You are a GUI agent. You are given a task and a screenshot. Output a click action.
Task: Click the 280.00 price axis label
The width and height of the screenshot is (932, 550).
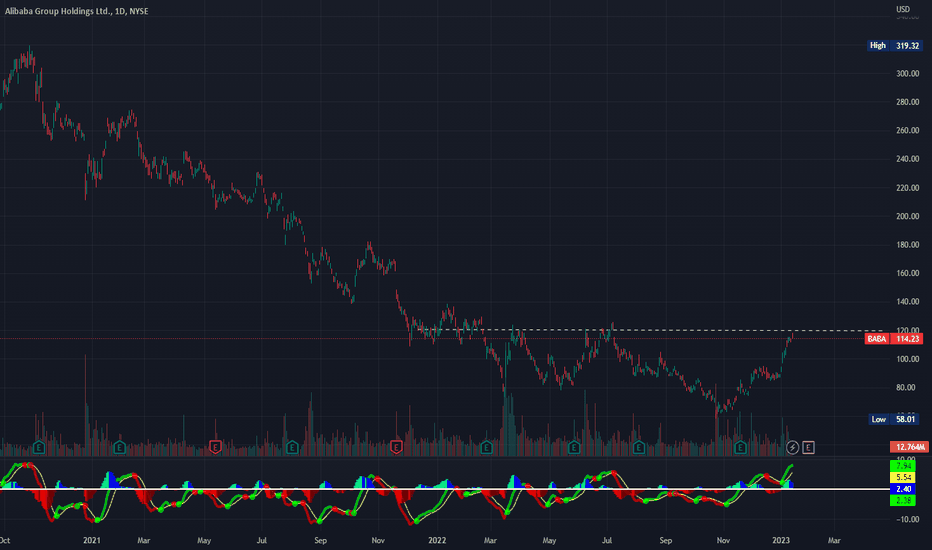pyautogui.click(x=908, y=102)
